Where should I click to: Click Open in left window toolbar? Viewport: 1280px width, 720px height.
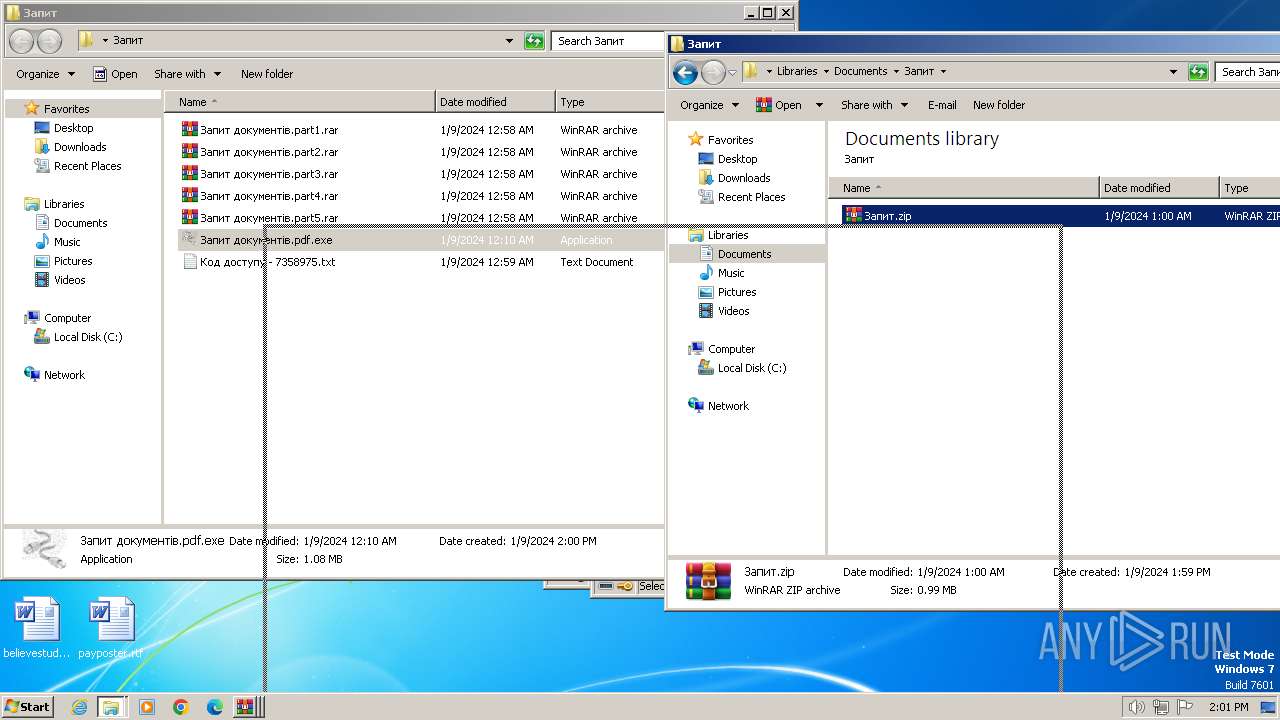click(115, 74)
